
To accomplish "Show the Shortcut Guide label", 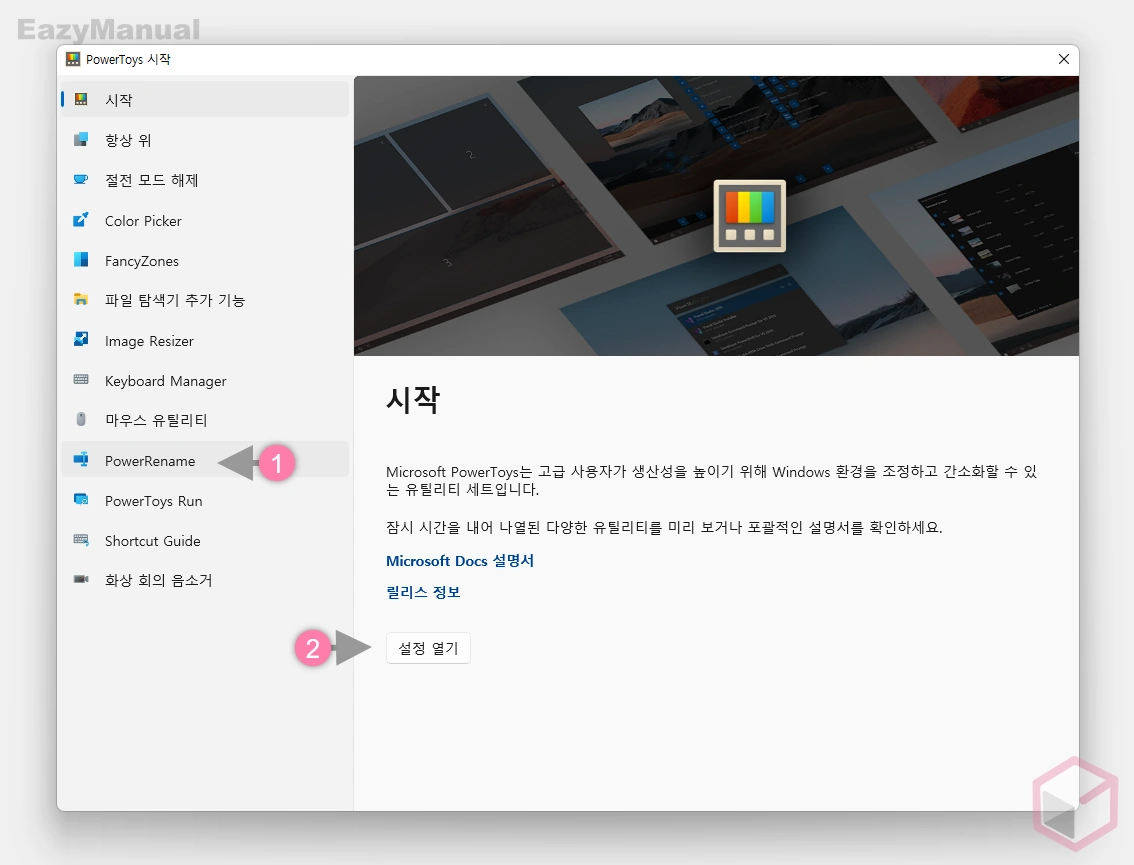I will click(x=153, y=541).
